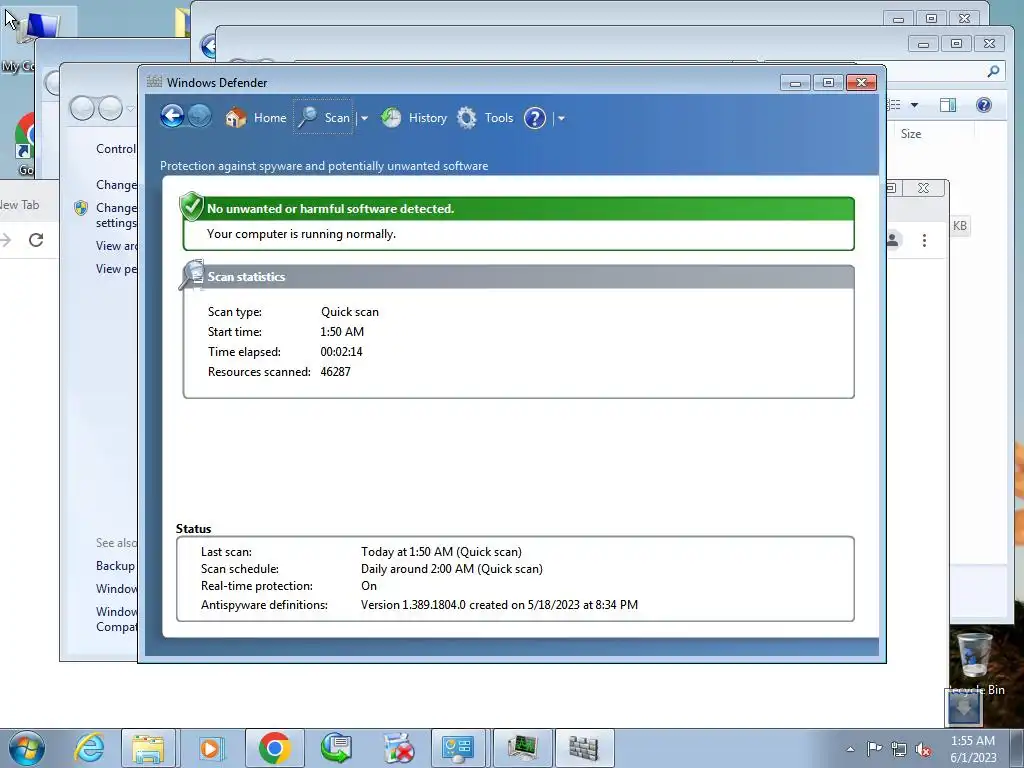Select the 'Today at 1:50 AM (Quick scan)' text
The width and height of the screenshot is (1024, 768).
tap(441, 552)
